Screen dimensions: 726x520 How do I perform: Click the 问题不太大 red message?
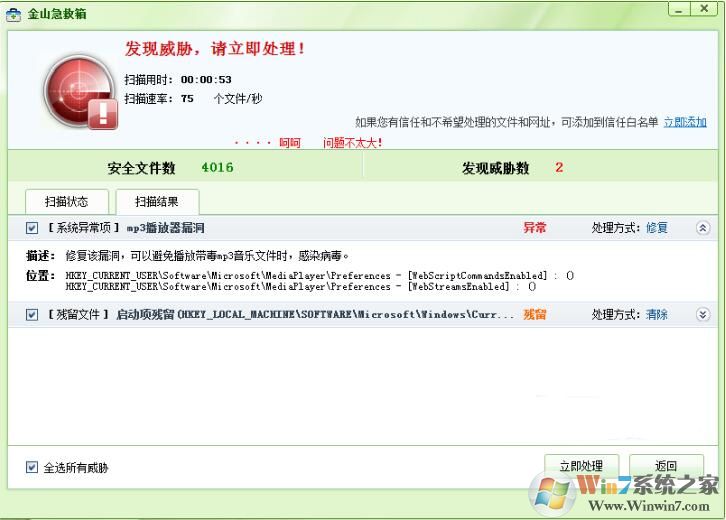point(352,143)
